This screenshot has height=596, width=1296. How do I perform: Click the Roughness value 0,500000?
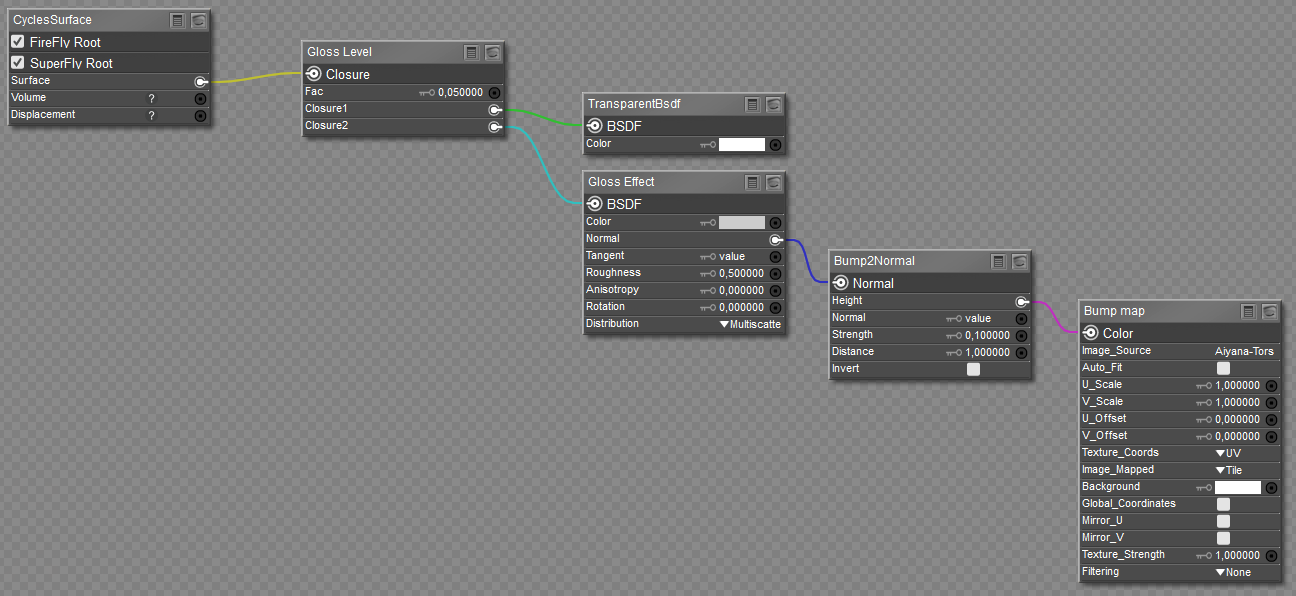(742, 274)
